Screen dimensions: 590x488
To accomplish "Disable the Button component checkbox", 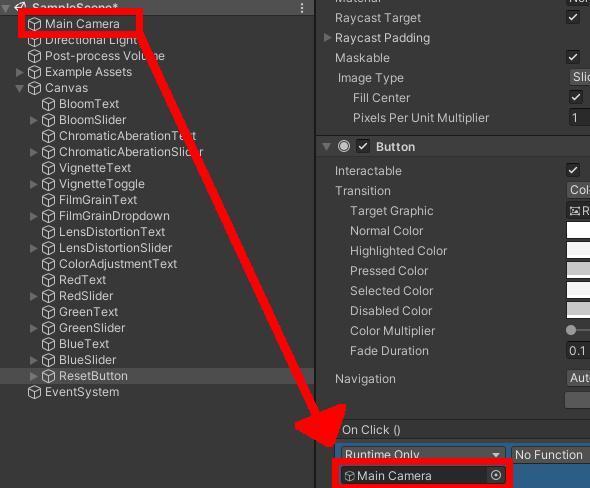I will [363, 146].
